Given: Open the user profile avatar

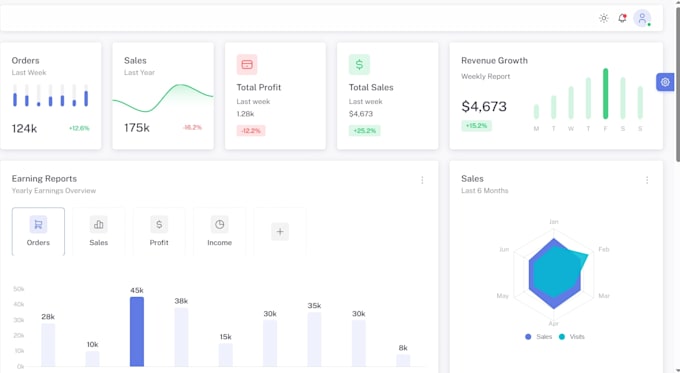Looking at the screenshot, I should coord(642,18).
